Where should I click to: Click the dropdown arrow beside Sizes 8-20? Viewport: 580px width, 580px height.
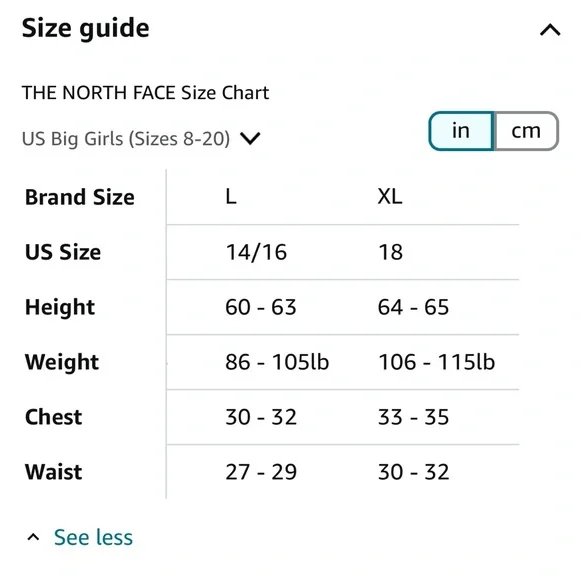pyautogui.click(x=250, y=139)
